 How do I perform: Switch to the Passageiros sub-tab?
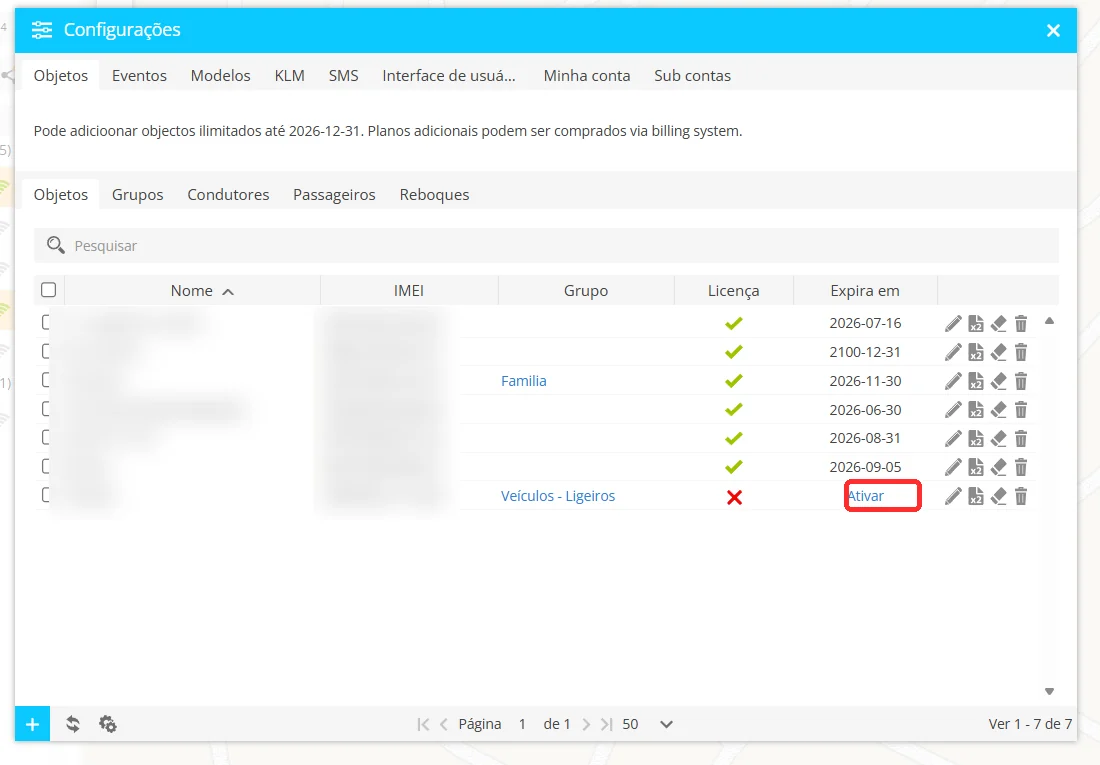[334, 195]
